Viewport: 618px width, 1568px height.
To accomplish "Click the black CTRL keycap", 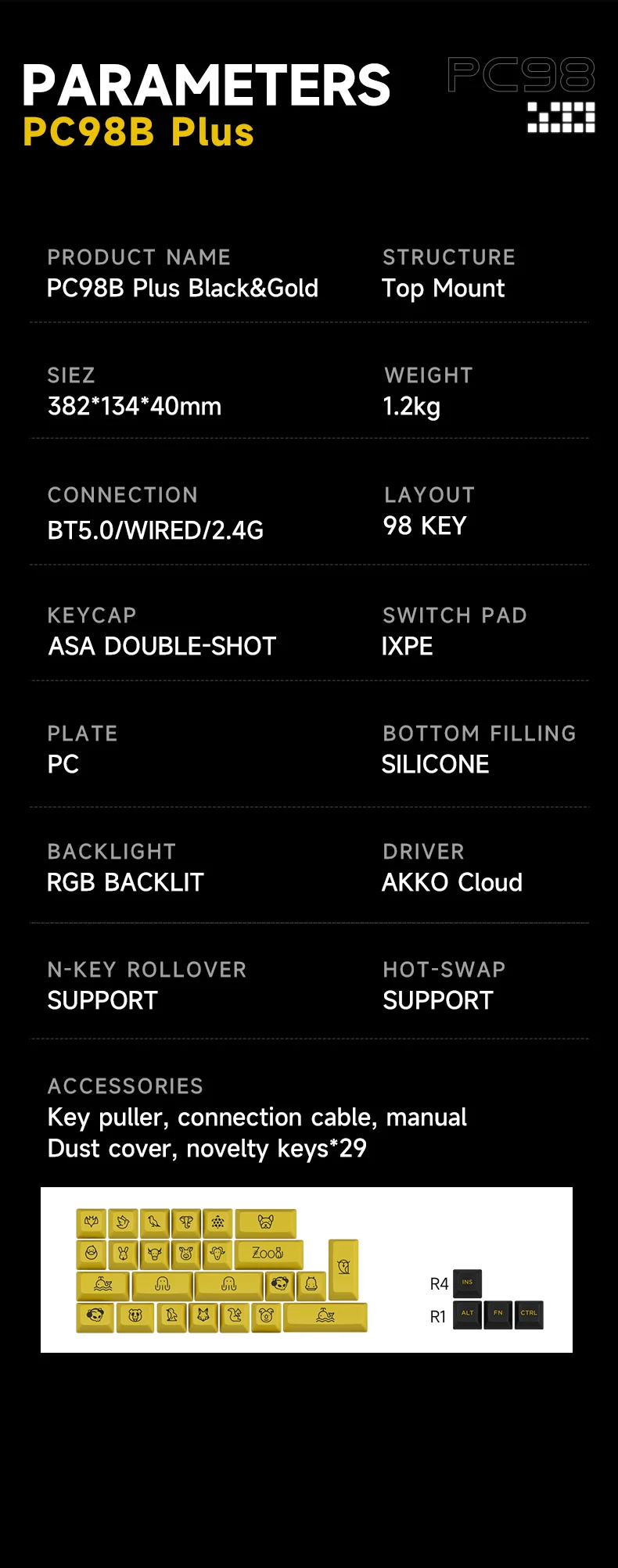I will point(529,1313).
